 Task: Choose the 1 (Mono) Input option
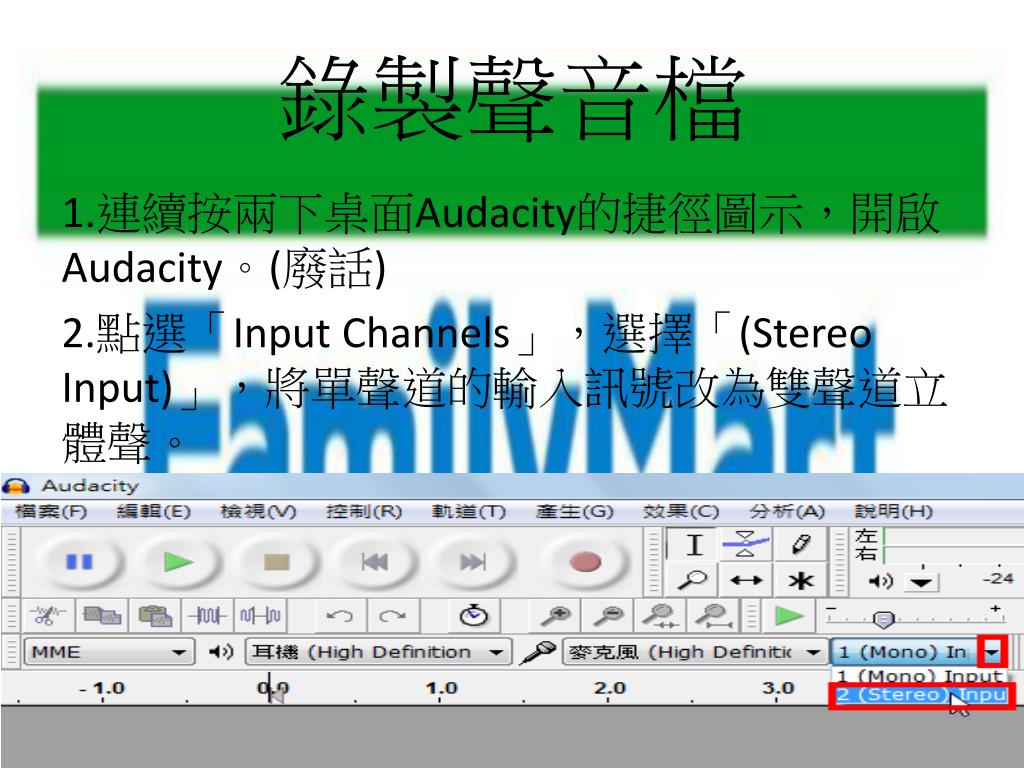(920, 675)
